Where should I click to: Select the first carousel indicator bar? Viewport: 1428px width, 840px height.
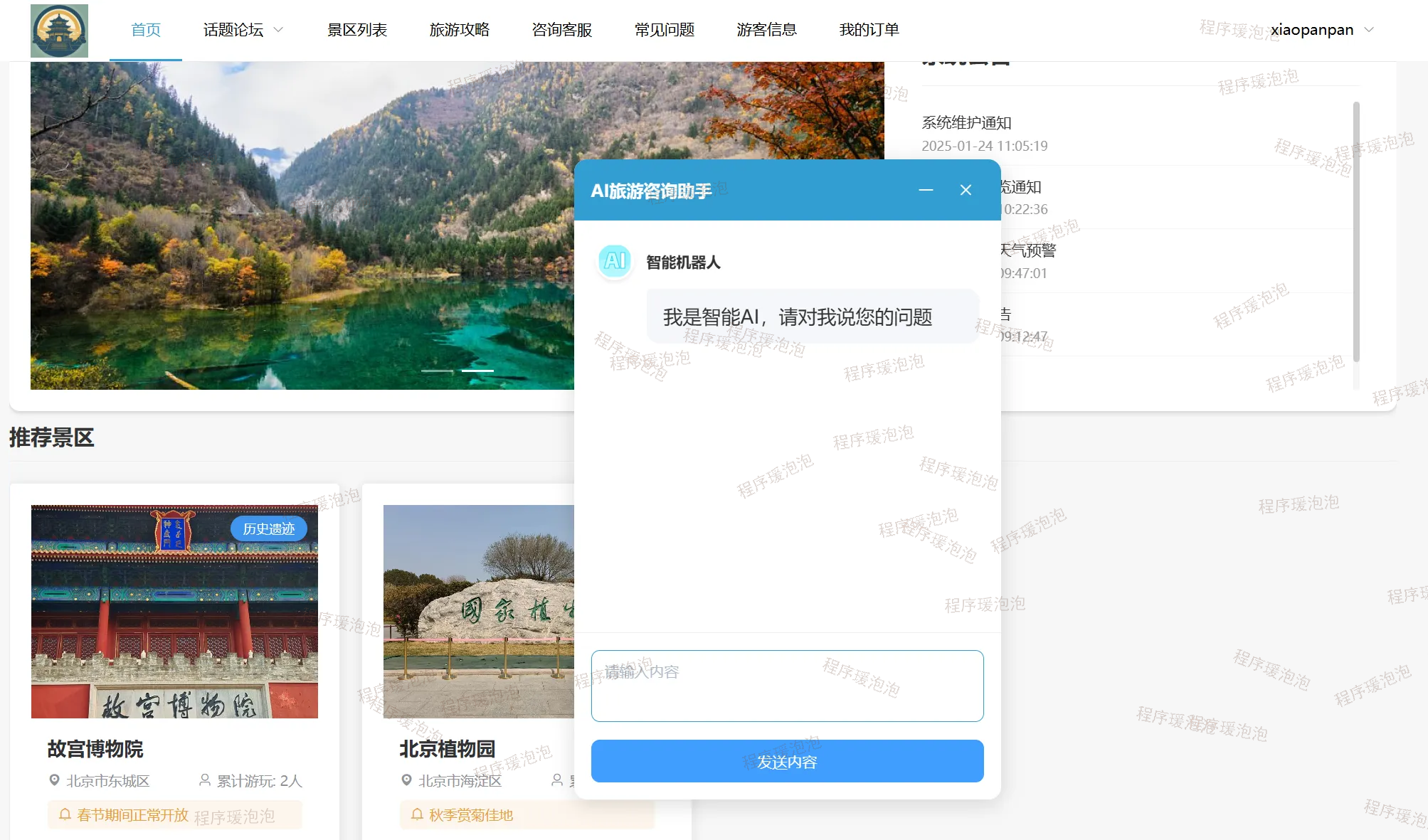[437, 371]
